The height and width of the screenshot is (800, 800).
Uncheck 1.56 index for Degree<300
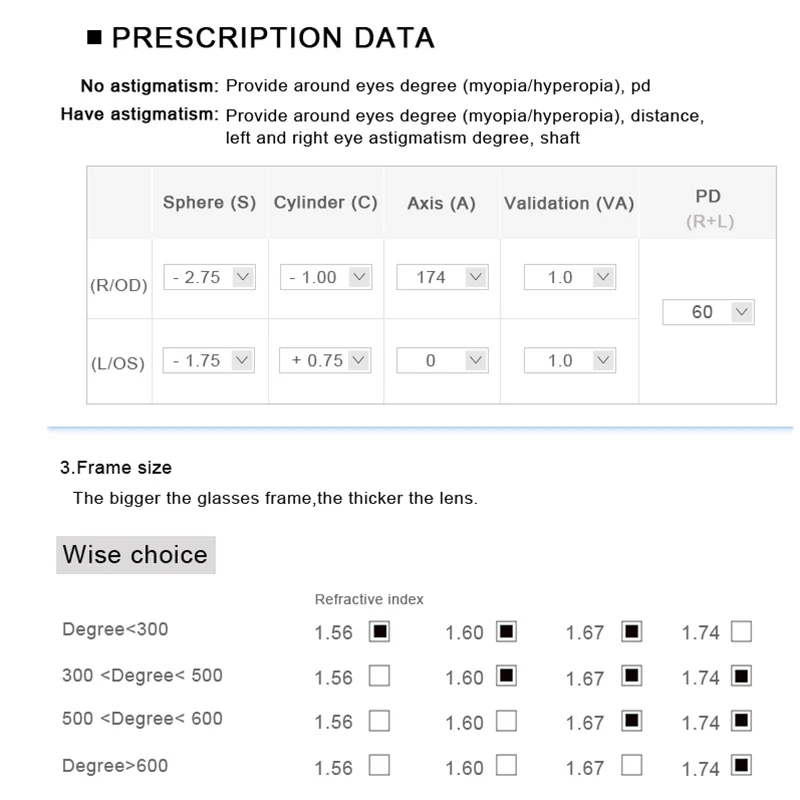[380, 631]
